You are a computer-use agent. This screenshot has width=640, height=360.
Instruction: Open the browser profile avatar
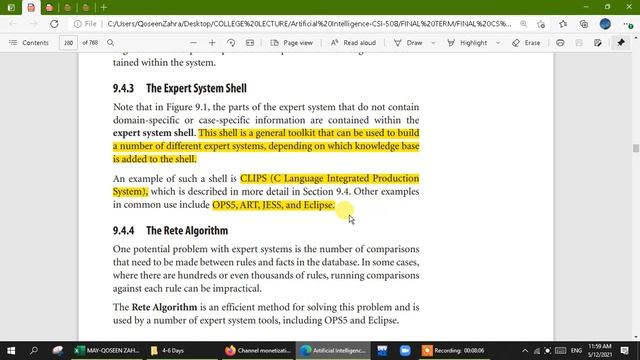click(x=605, y=24)
